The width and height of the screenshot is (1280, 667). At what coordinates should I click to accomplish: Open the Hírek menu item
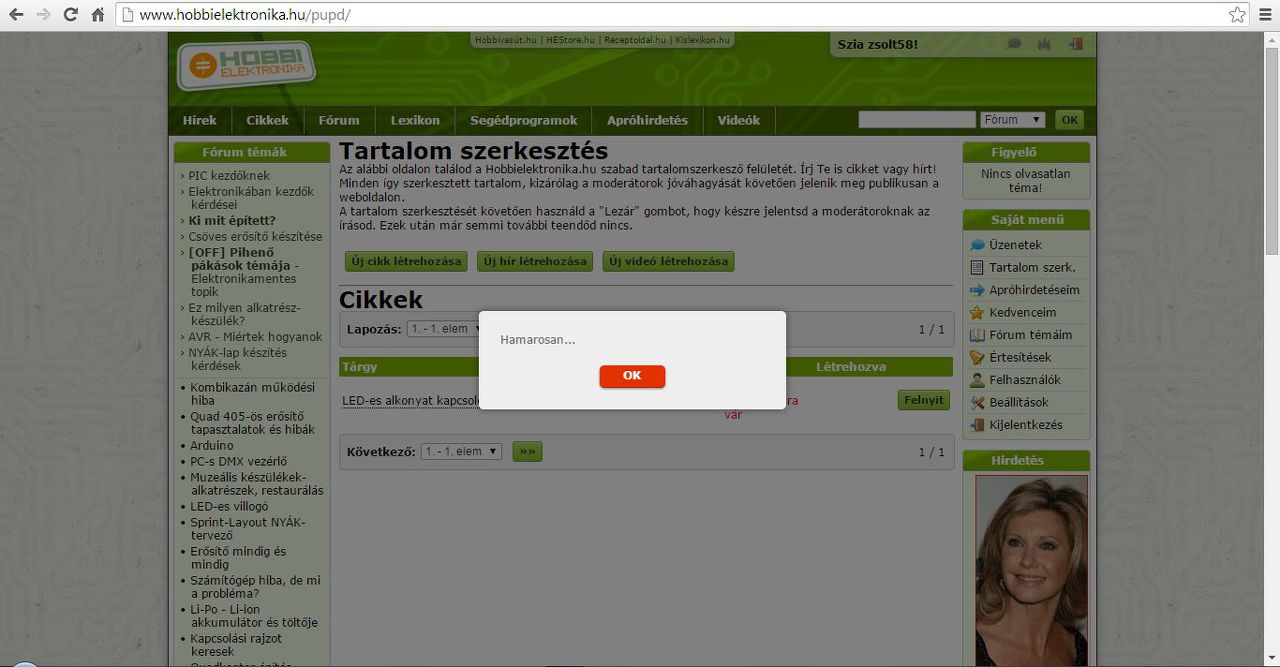[200, 120]
